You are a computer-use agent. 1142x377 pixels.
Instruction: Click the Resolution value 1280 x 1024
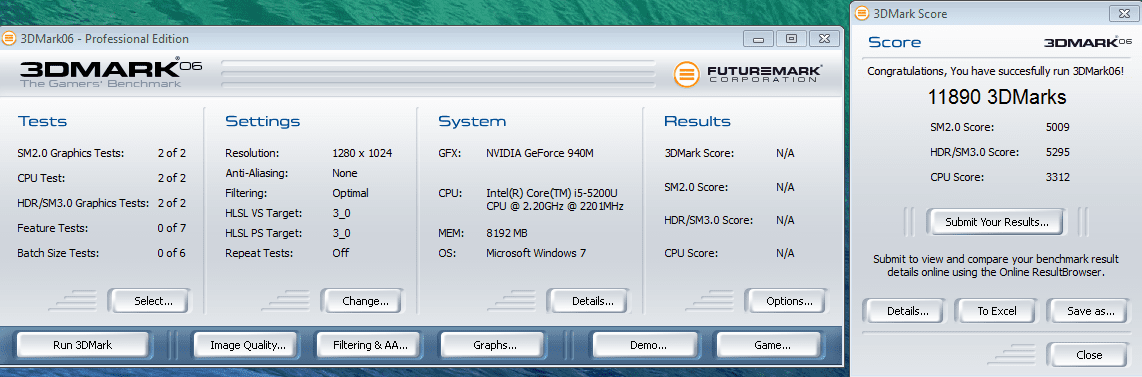362,153
